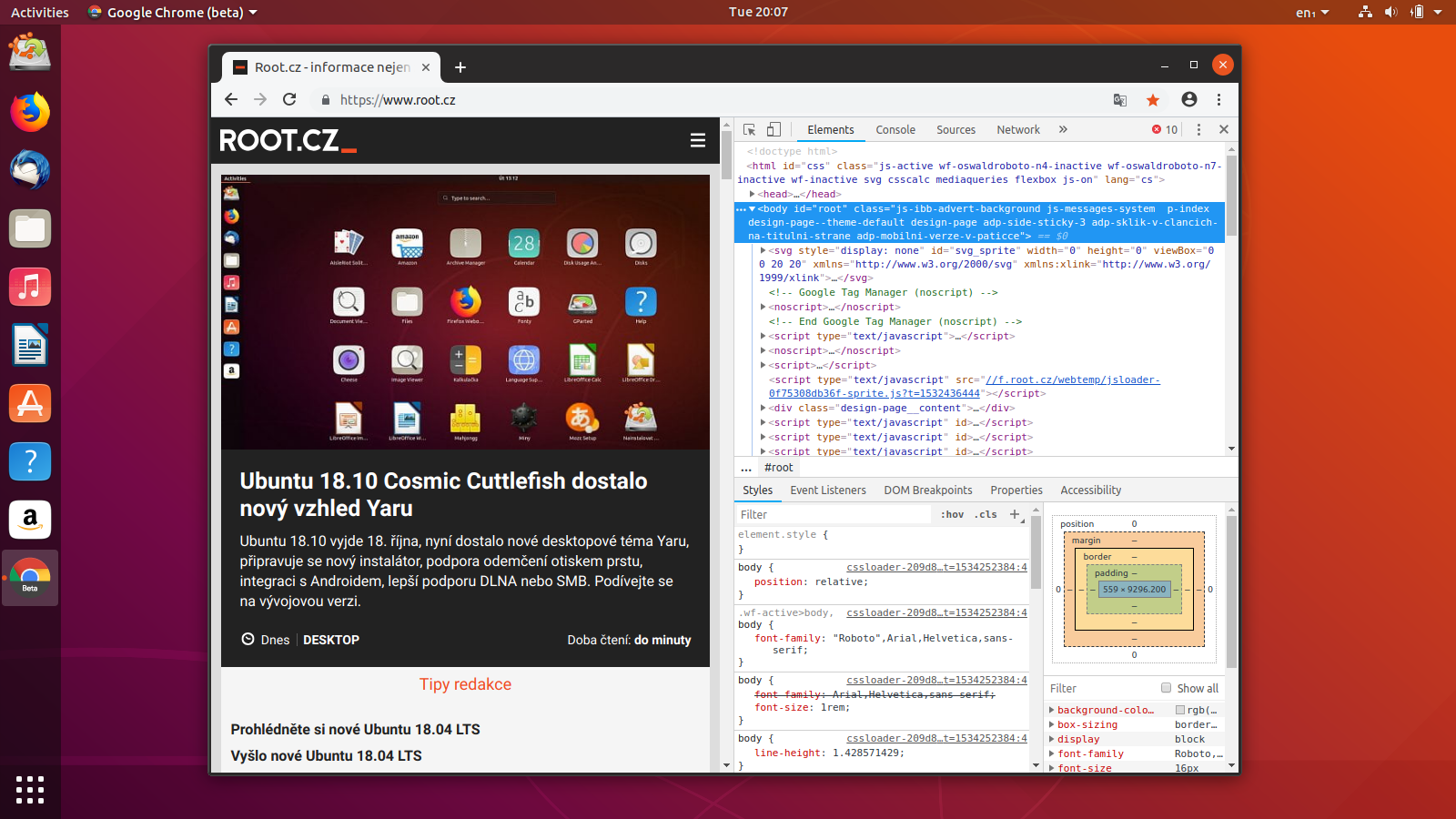
Task: Open the DevTools three-dot menu icon
Action: tap(1198, 129)
